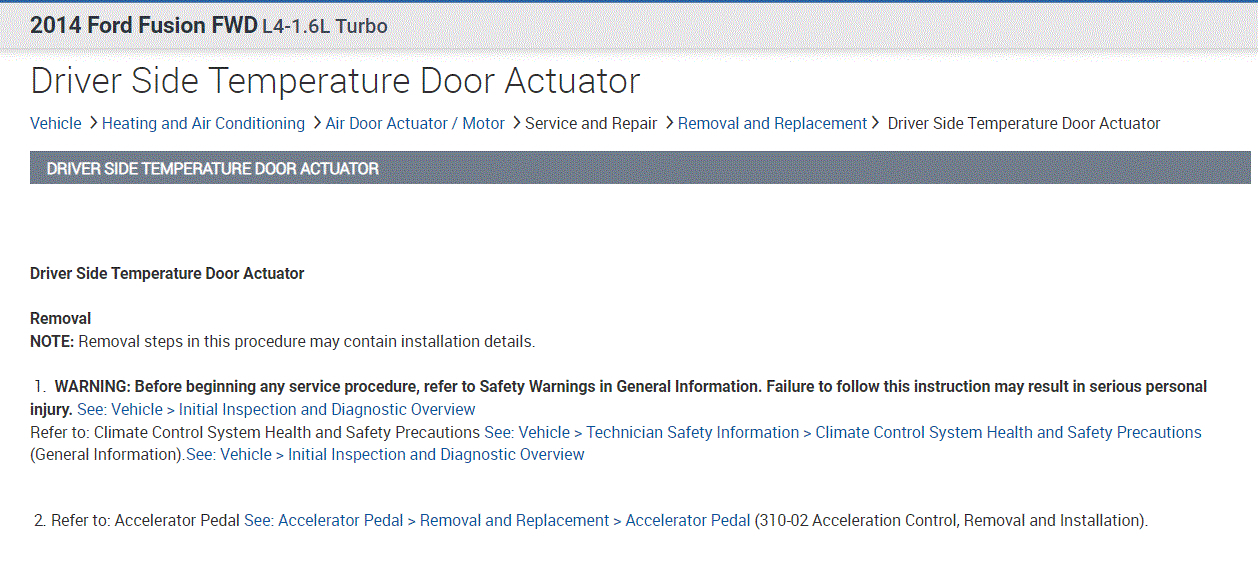
Task: Click the L4-1.6L Turbo engine label
Action: 325,27
